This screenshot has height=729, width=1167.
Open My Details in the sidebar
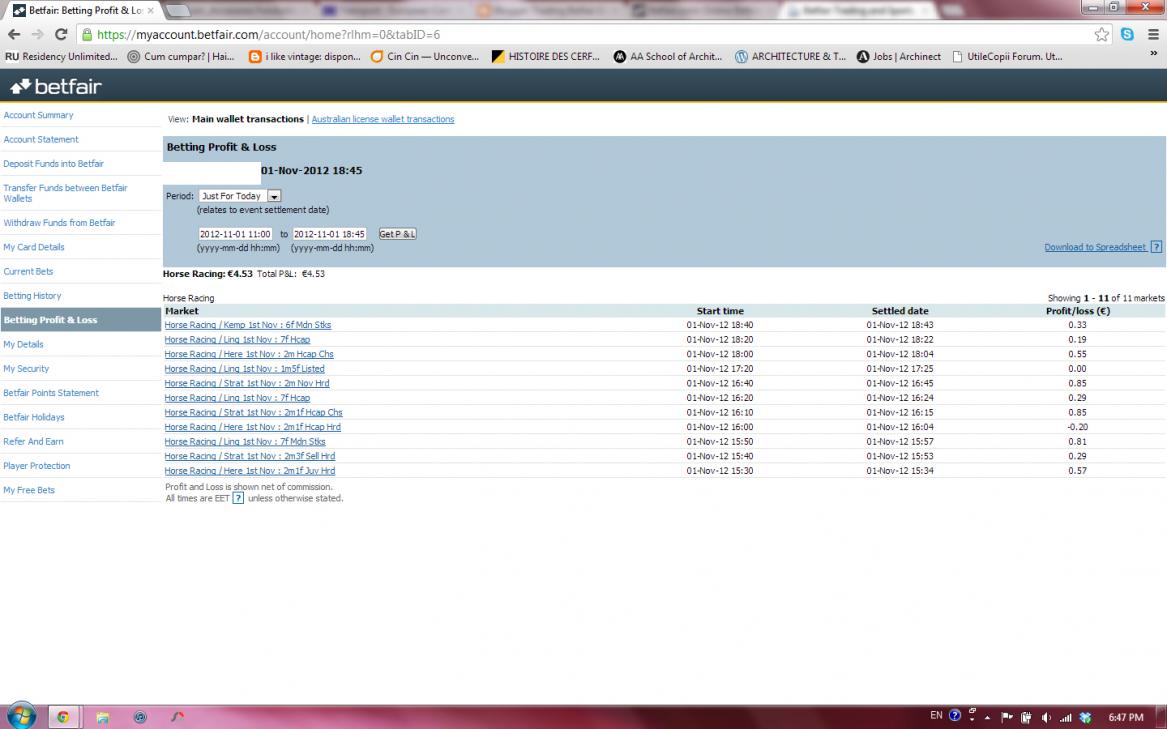pyautogui.click(x=24, y=344)
